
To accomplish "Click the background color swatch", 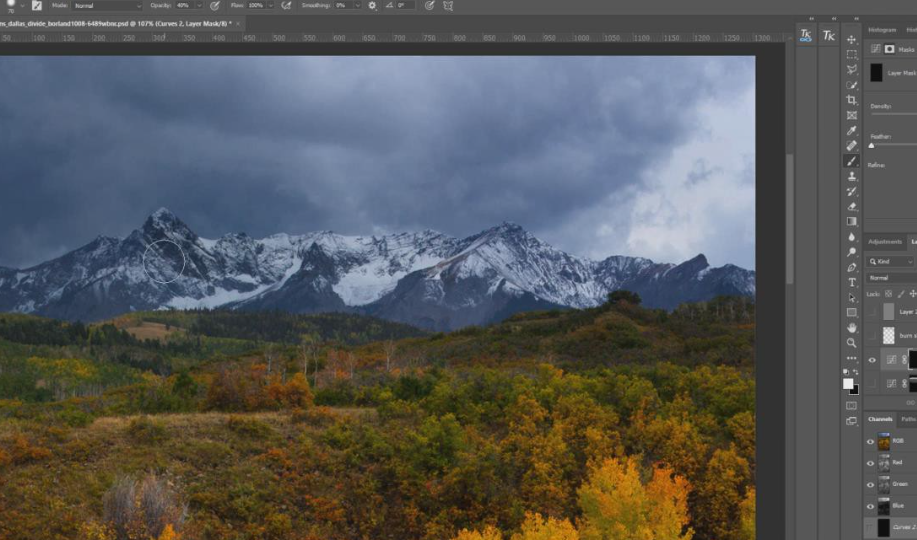I will coord(855,390).
